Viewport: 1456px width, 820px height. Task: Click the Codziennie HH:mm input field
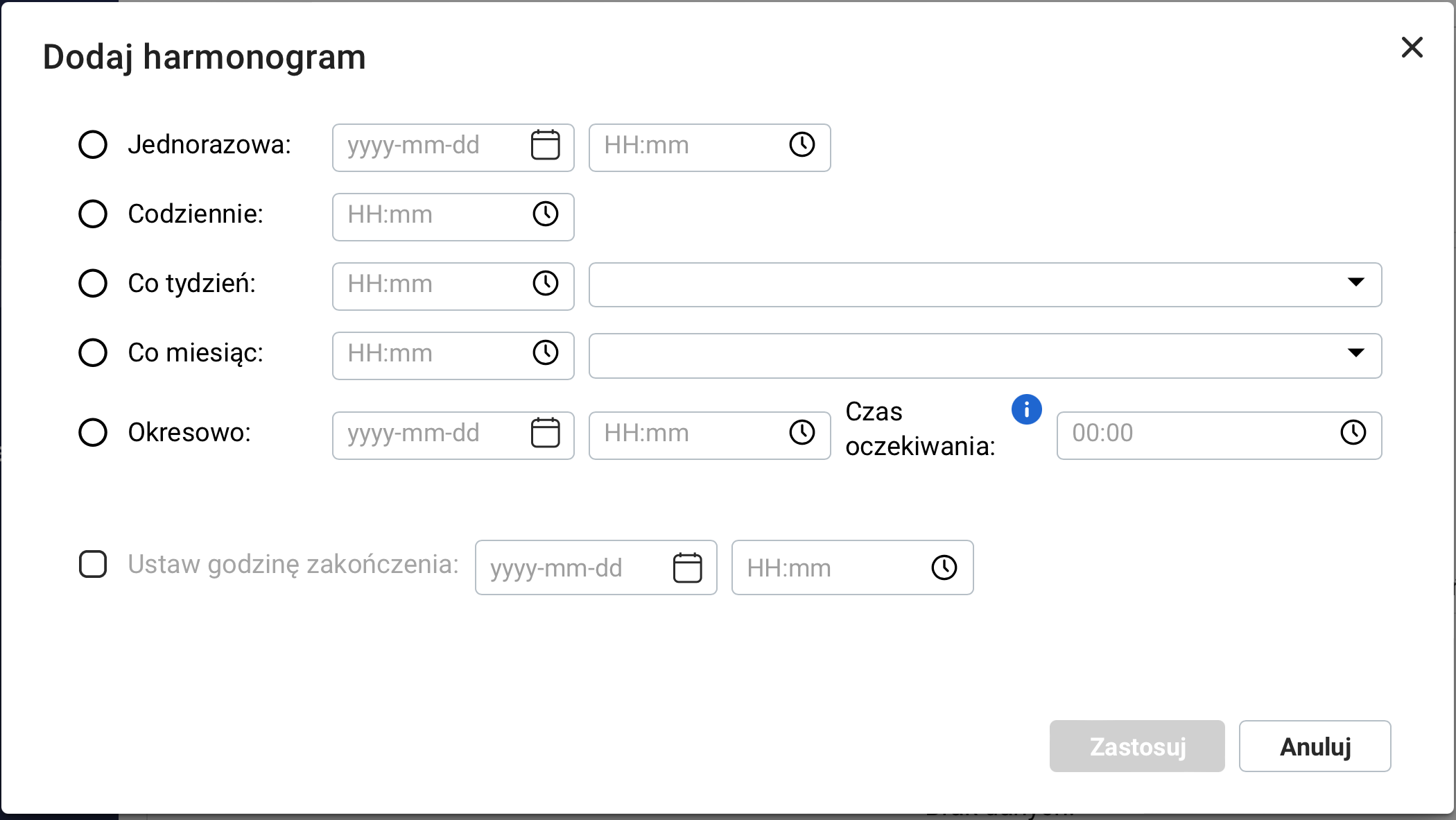(x=430, y=216)
